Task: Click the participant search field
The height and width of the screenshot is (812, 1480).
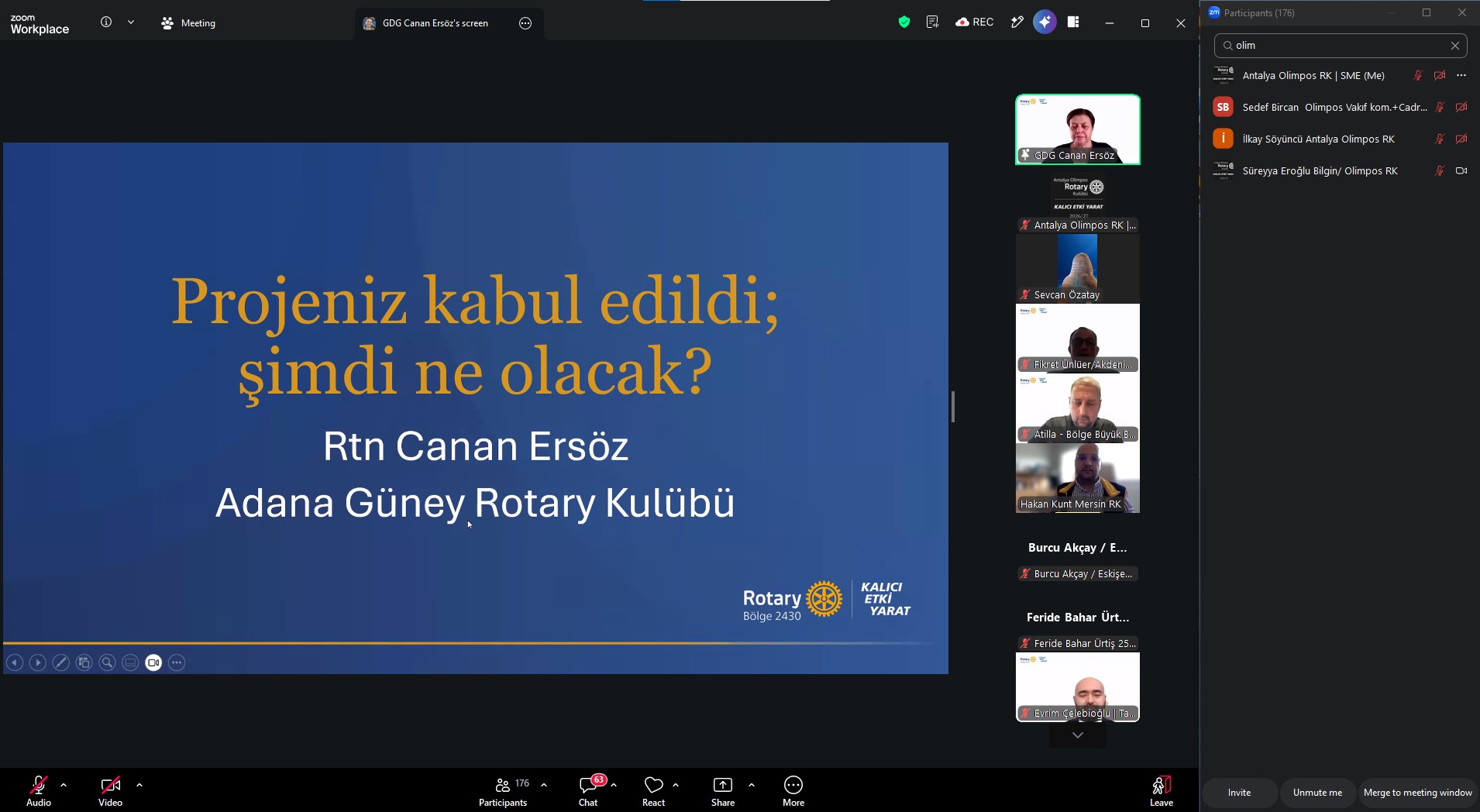Action: click(1341, 46)
